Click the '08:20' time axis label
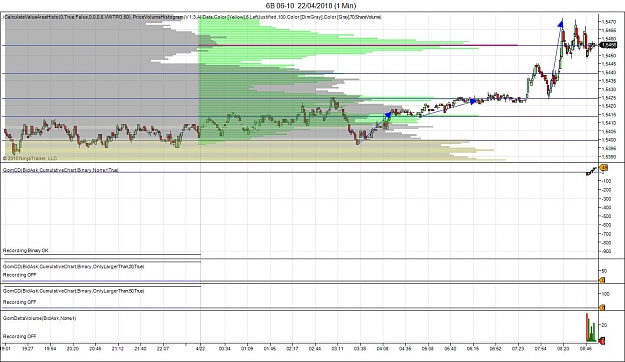Viewport: 625px width, 362px height. point(563,348)
